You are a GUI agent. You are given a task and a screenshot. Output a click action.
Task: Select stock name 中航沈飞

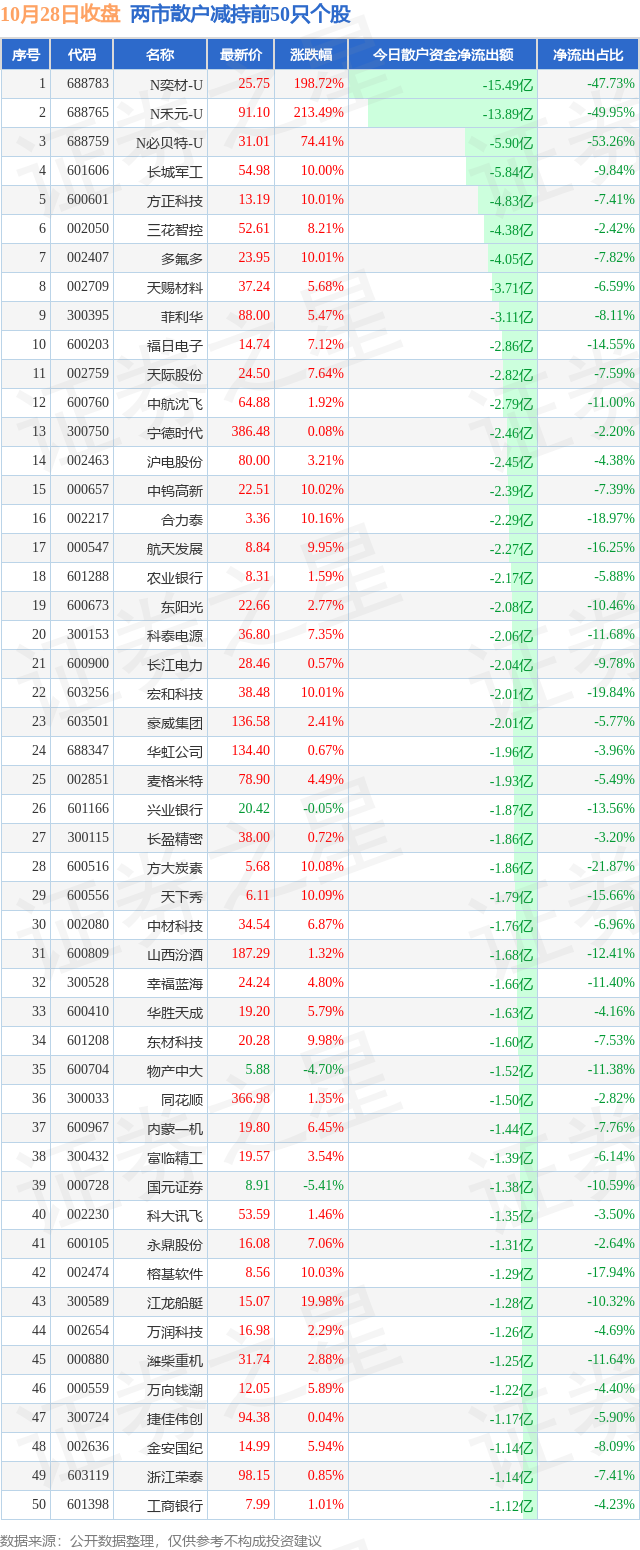175,403
